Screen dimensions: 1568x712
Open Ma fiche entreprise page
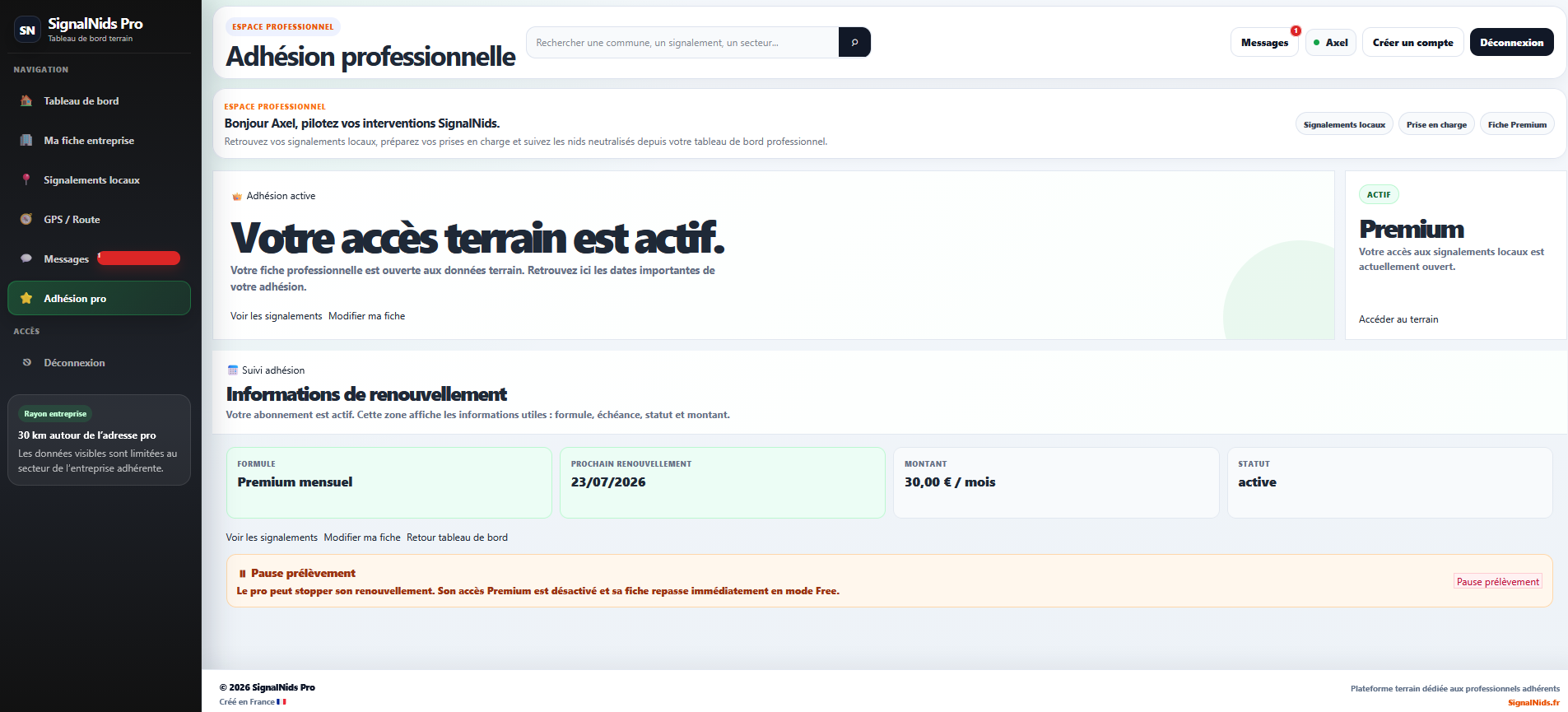[99, 140]
